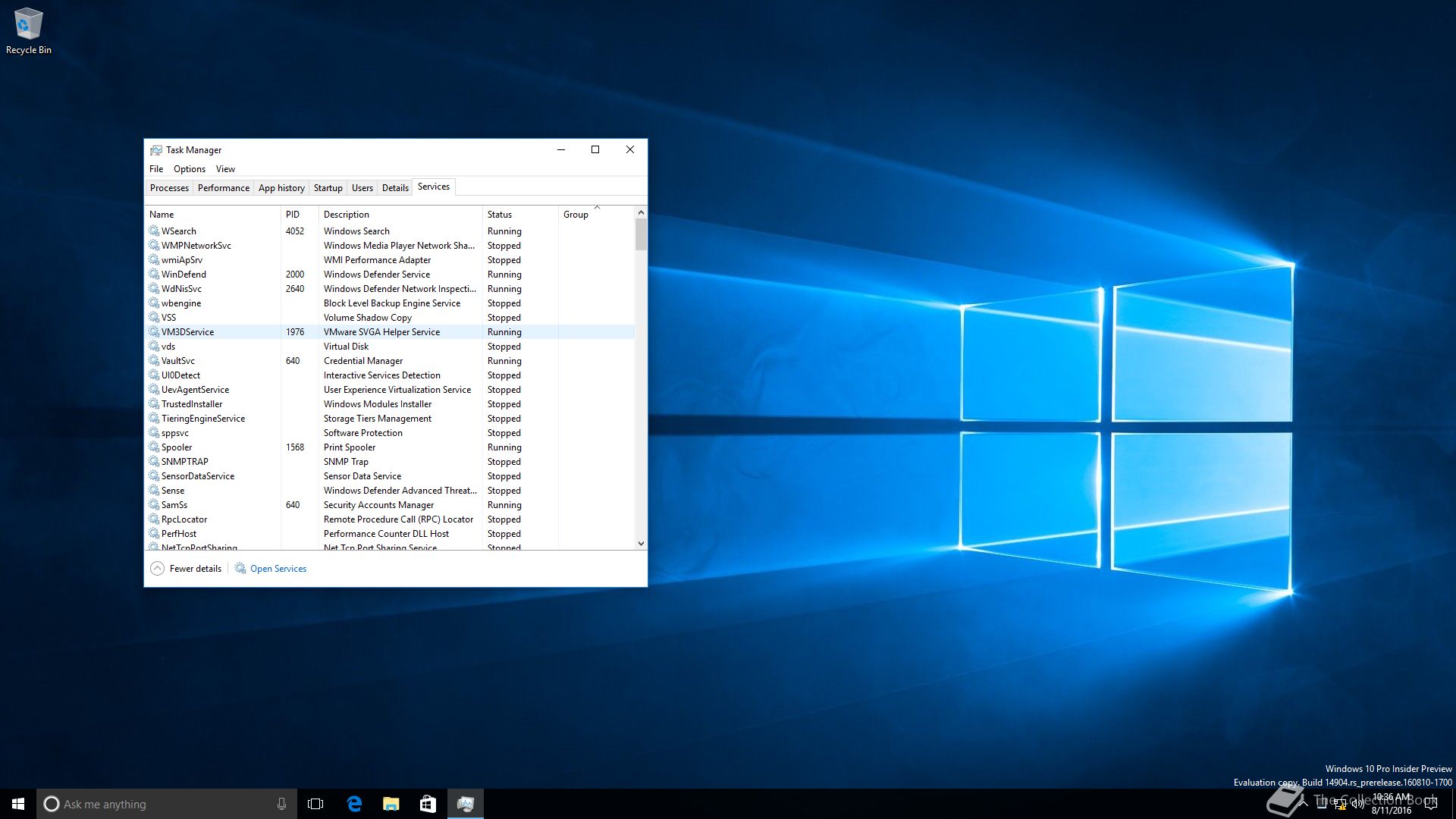The height and width of the screenshot is (819, 1456).
Task: Click the gear icon beside Spooler
Action: pos(154,447)
